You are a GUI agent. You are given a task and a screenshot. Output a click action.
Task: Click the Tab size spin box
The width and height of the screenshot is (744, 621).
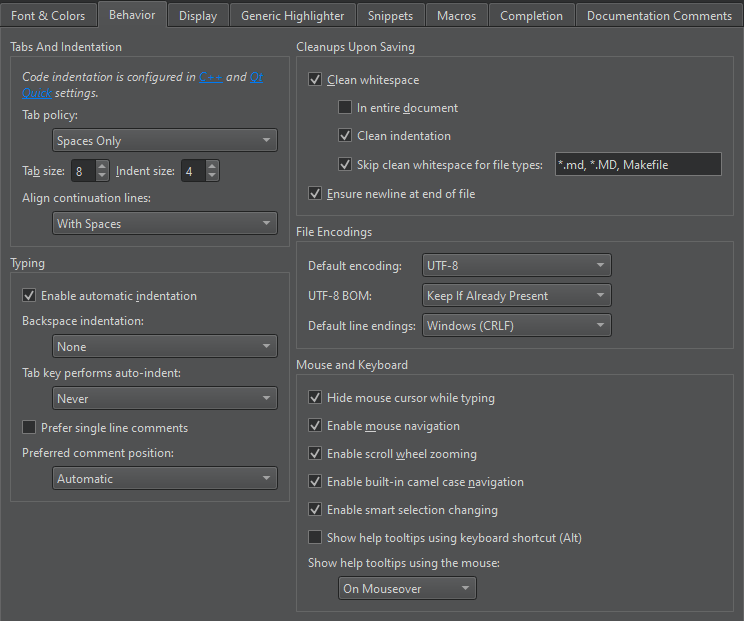click(x=82, y=171)
